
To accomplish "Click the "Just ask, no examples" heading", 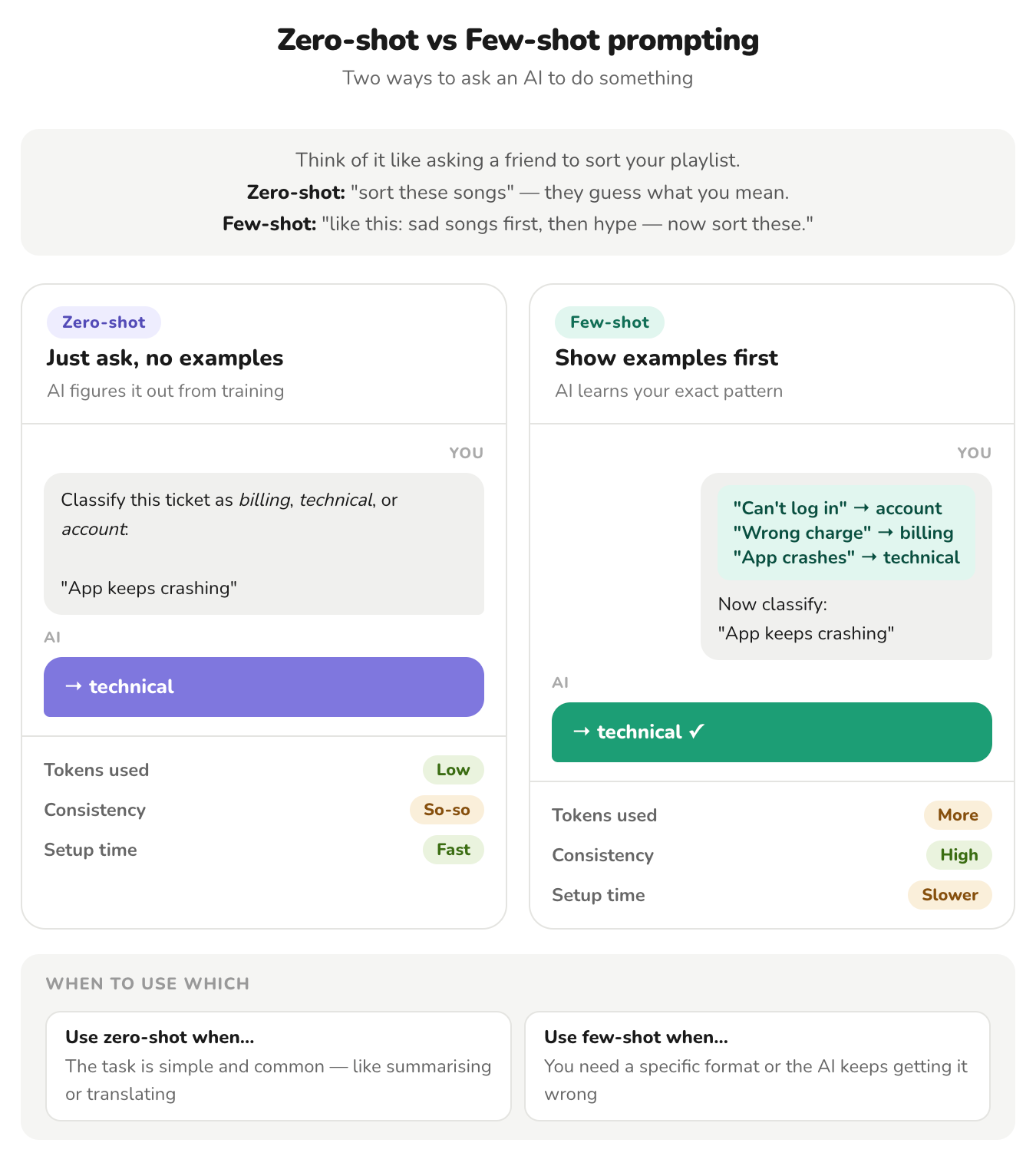I will 165,358.
